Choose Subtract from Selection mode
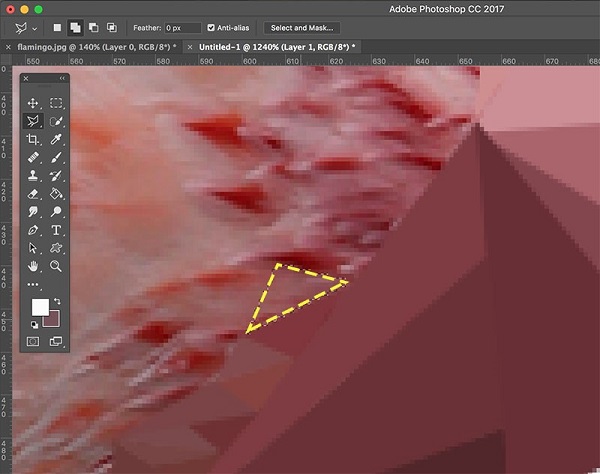The width and height of the screenshot is (600, 474). [93, 28]
